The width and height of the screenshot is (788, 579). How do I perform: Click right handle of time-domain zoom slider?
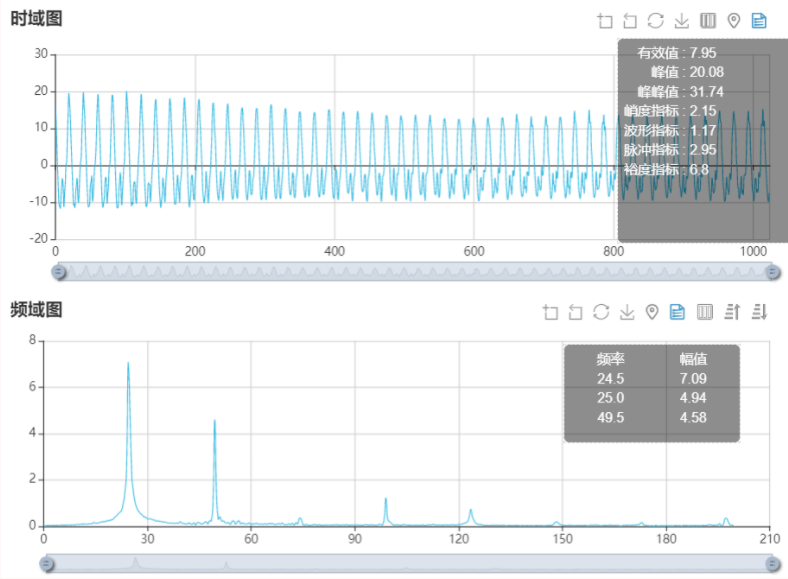772,271
